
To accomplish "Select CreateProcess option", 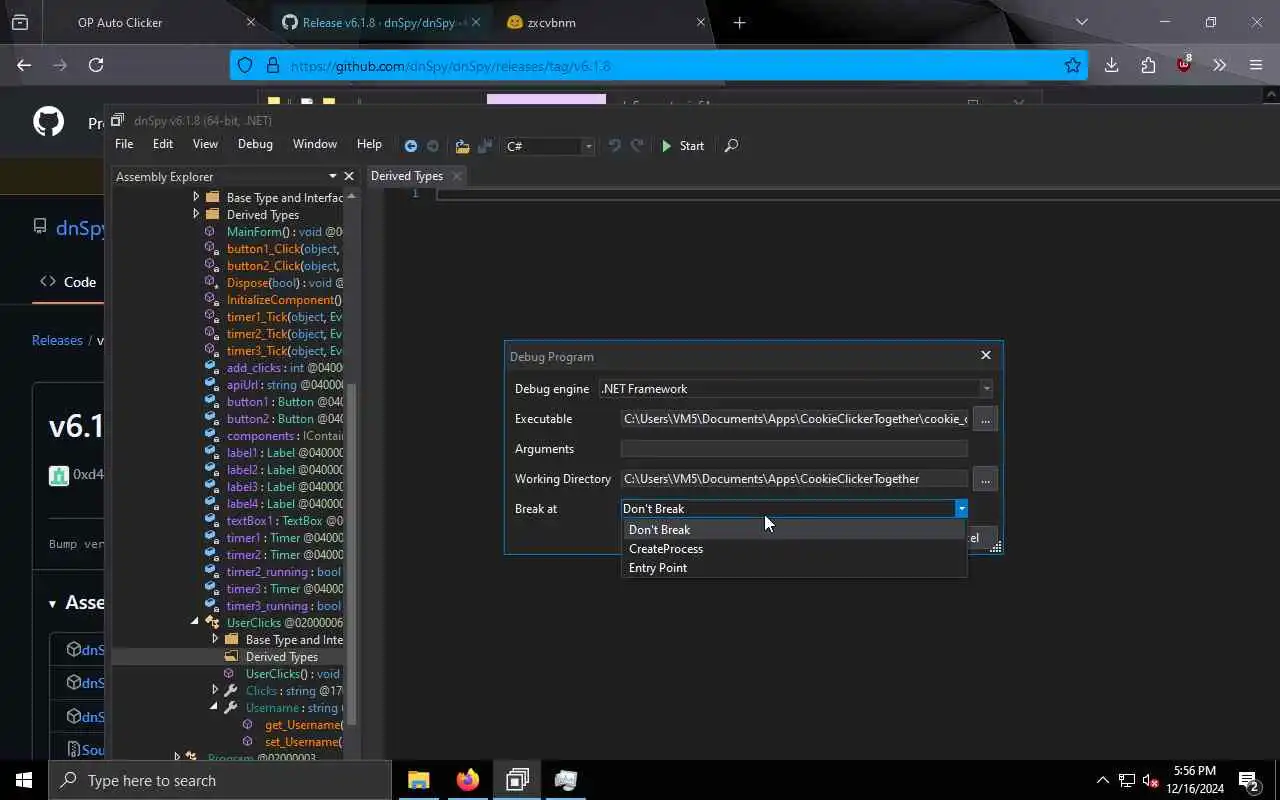I will pyautogui.click(x=794, y=549).
